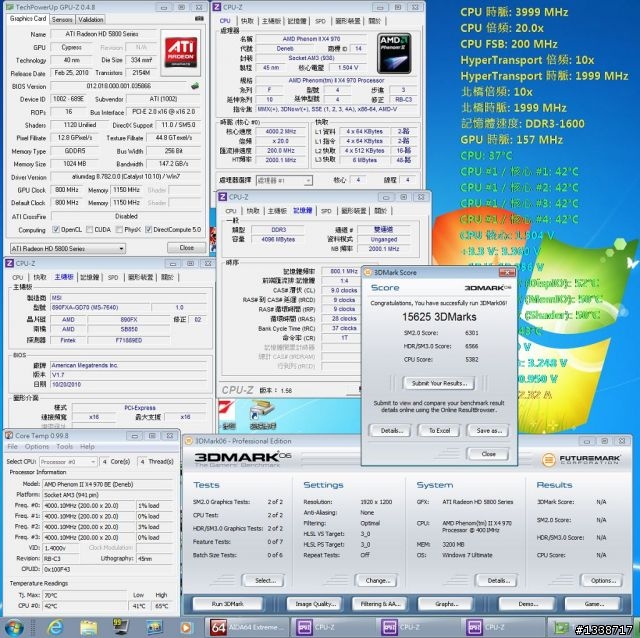The height and width of the screenshot is (638, 640).
Task: Toggle the DirectCompute 5.0 checkbox
Action: (149, 229)
